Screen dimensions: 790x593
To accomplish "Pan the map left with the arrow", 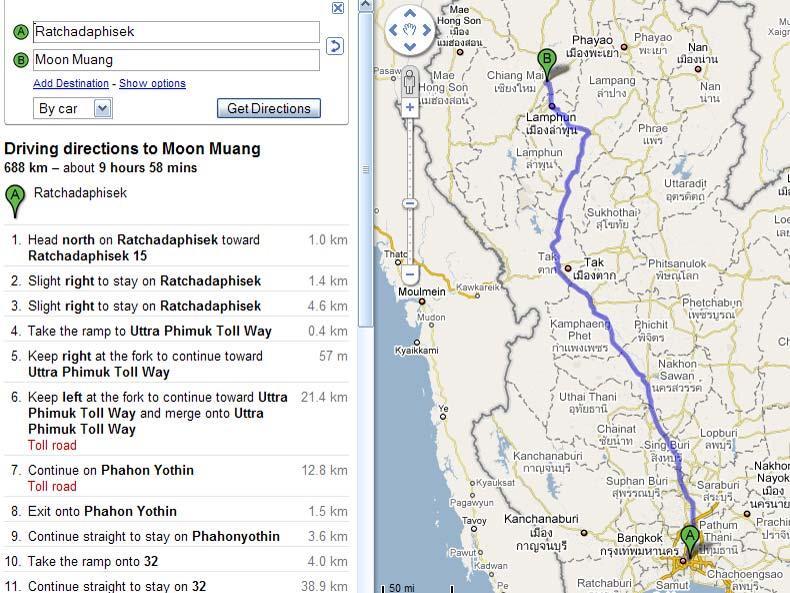I will [393, 30].
